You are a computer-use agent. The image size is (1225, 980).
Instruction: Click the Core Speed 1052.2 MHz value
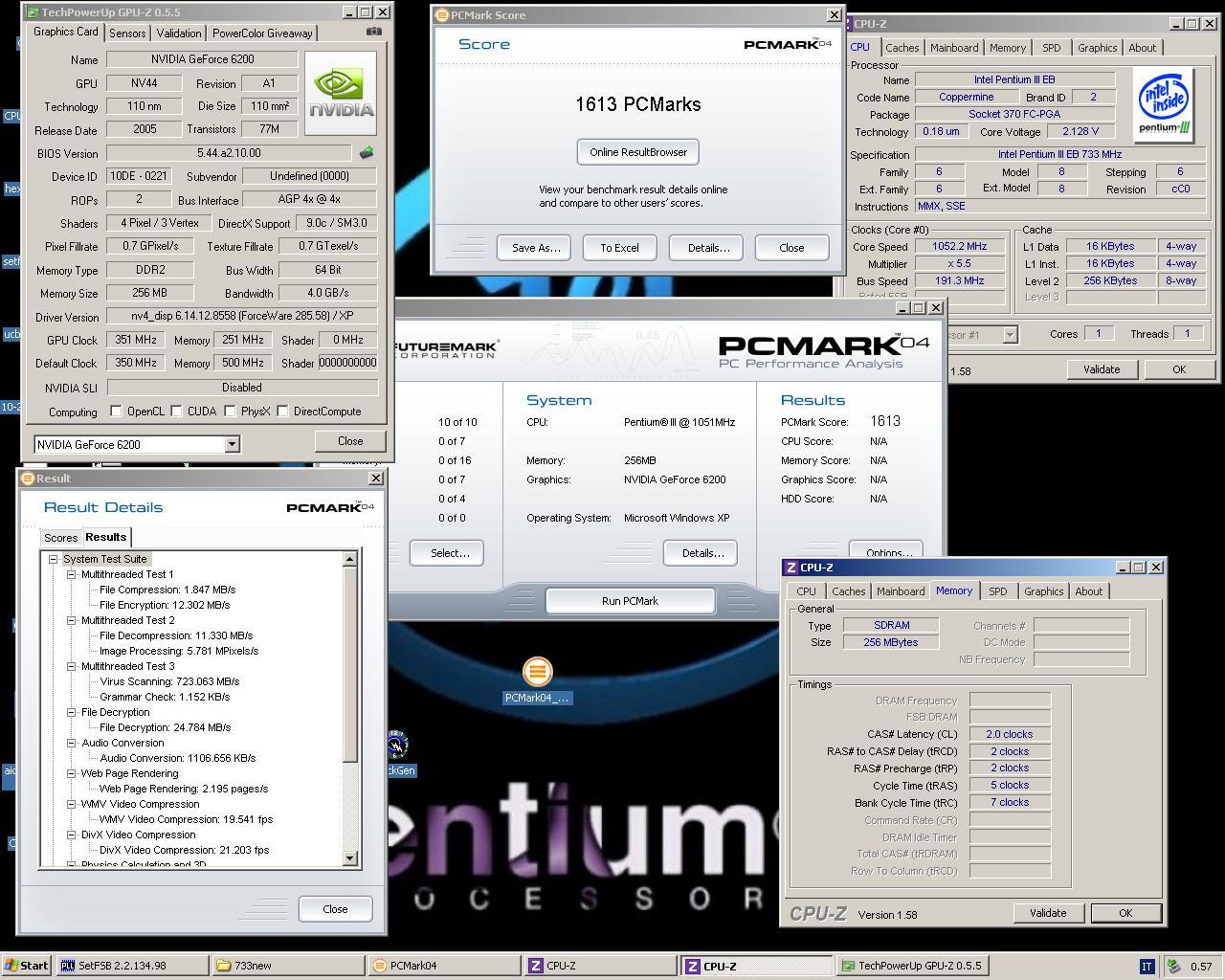(959, 246)
